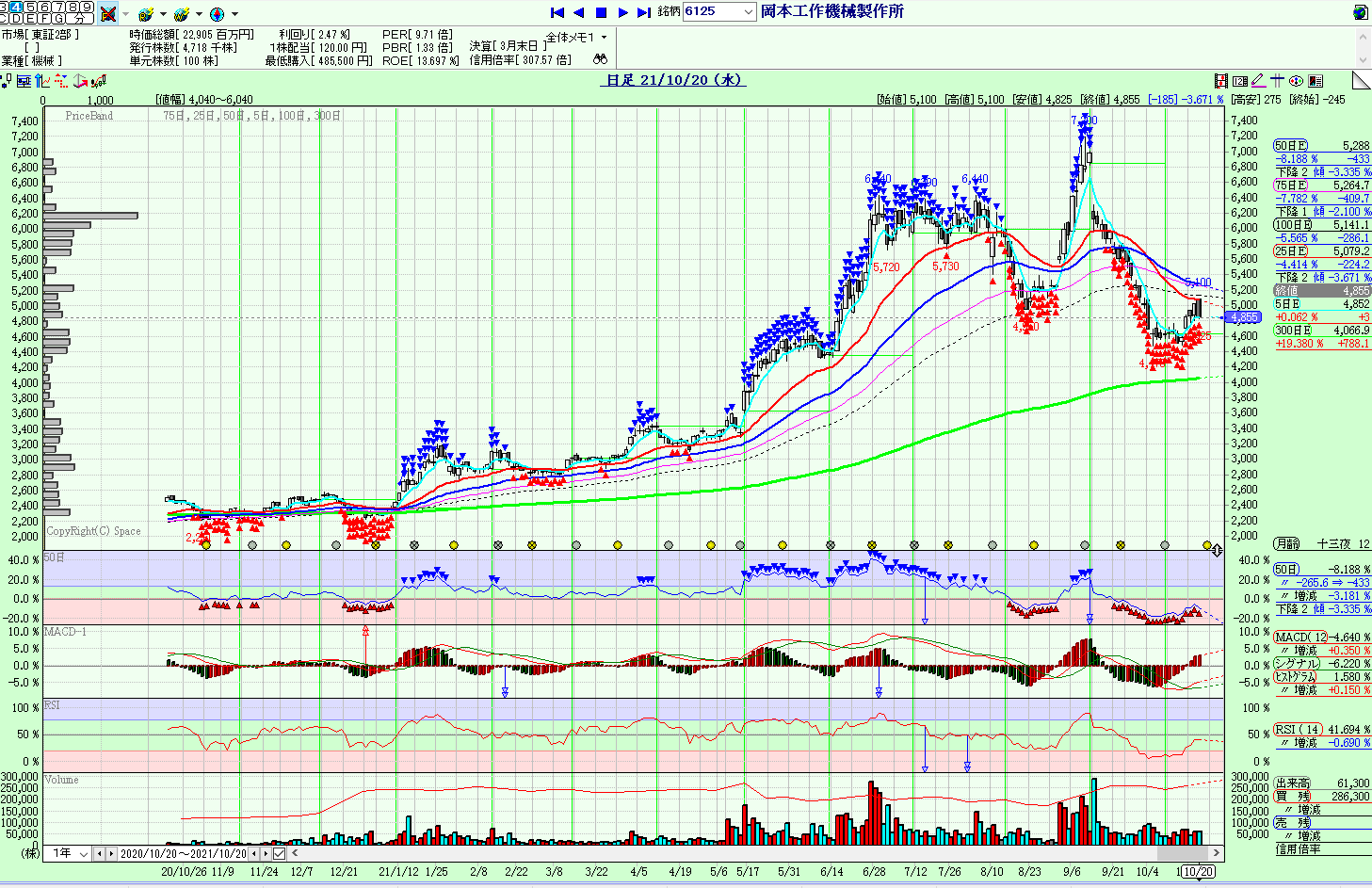Viewport: 1372px width, 888px height.
Task: Jump to the first stock record
Action: click(x=557, y=12)
